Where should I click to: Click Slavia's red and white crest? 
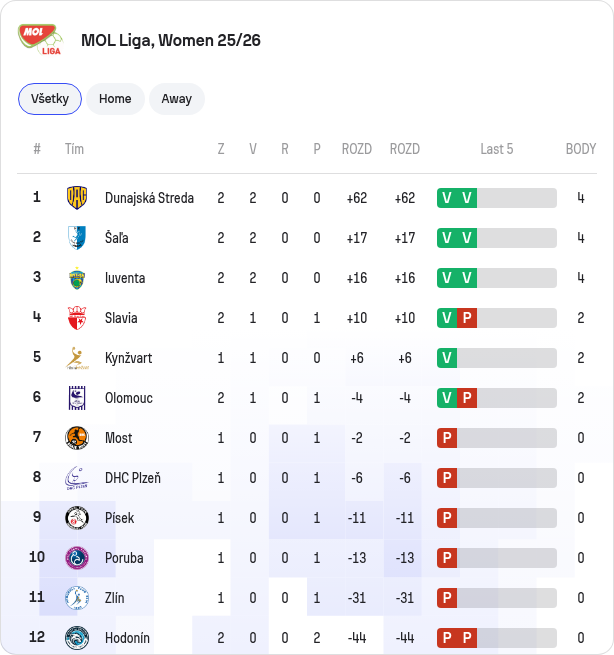coord(77,318)
